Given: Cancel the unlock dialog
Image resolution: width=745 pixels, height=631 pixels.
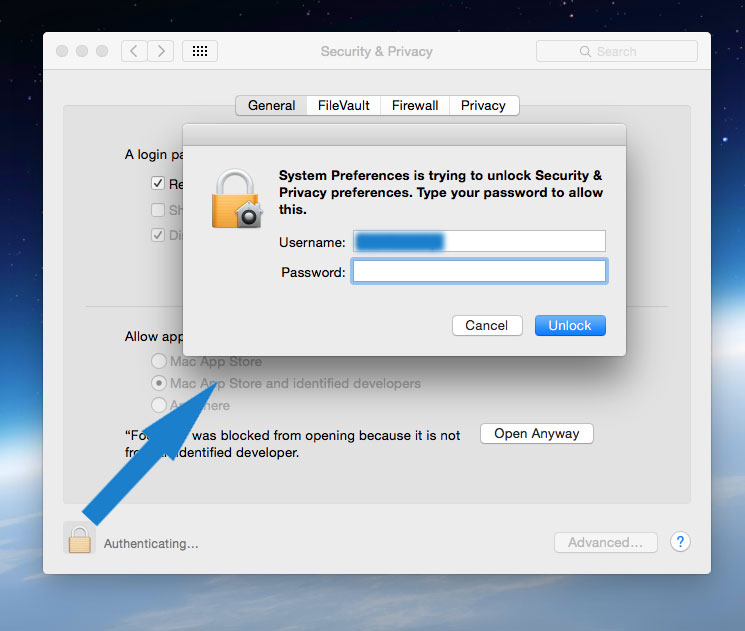Looking at the screenshot, I should 487,325.
